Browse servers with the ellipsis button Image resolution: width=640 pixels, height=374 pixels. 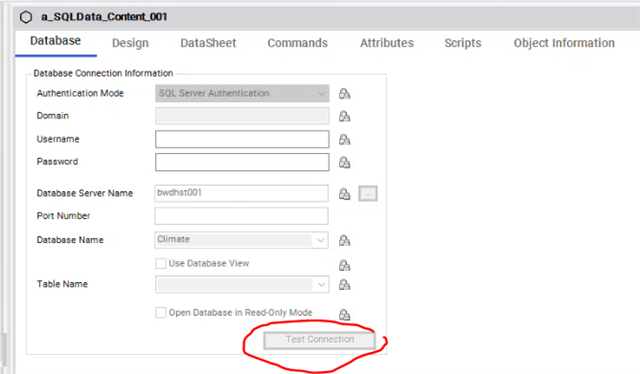coord(368,194)
